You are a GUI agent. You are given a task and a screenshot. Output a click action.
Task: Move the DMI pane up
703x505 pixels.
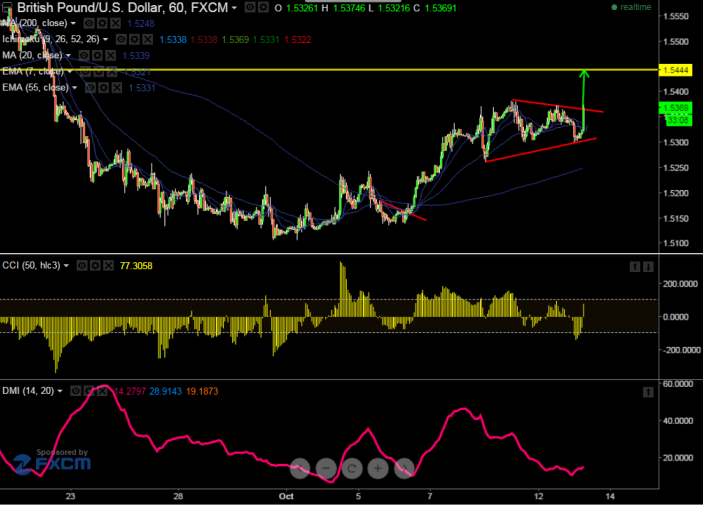point(648,392)
